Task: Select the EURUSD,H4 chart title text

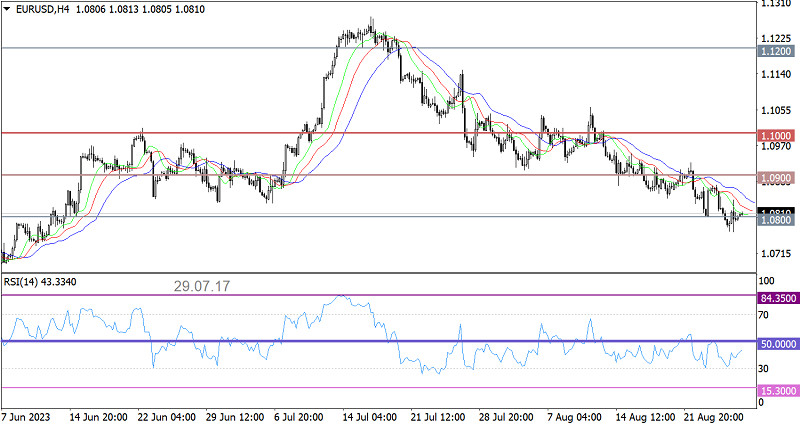Action: click(x=43, y=9)
